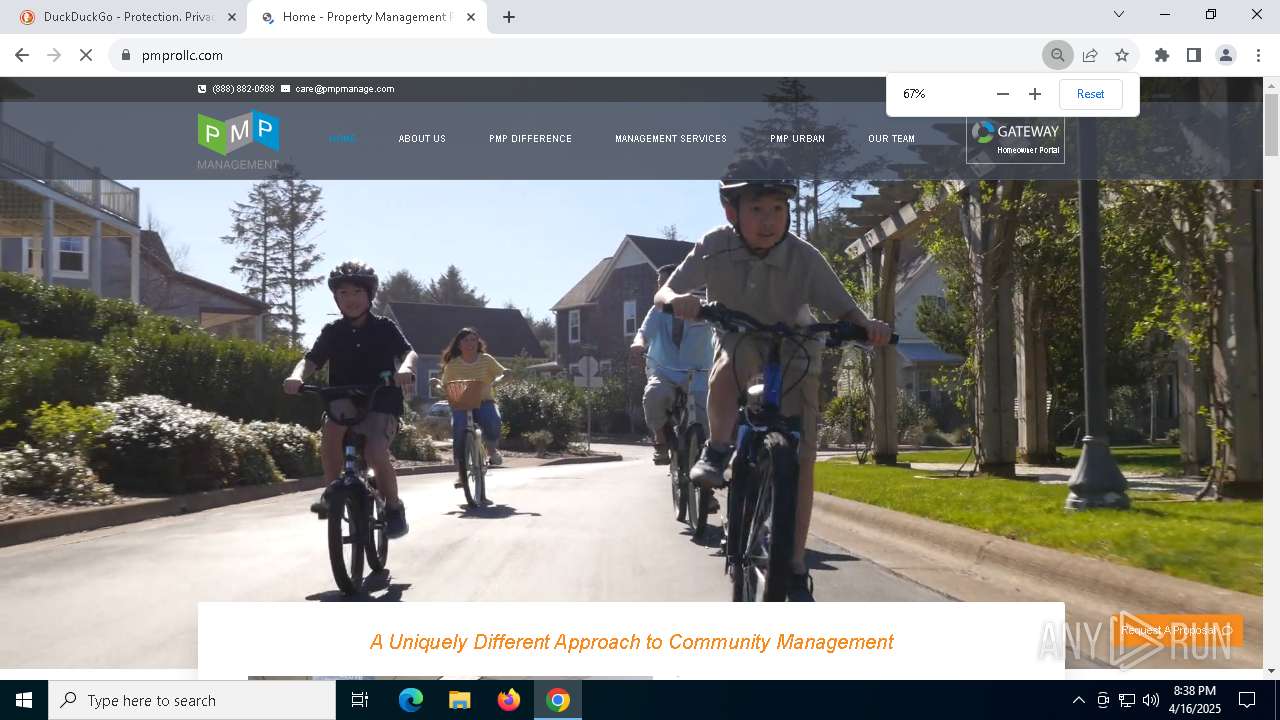Screen dimensions: 1280x720
Task: Decrease zoom with the minus button
Action: pos(1003,94)
